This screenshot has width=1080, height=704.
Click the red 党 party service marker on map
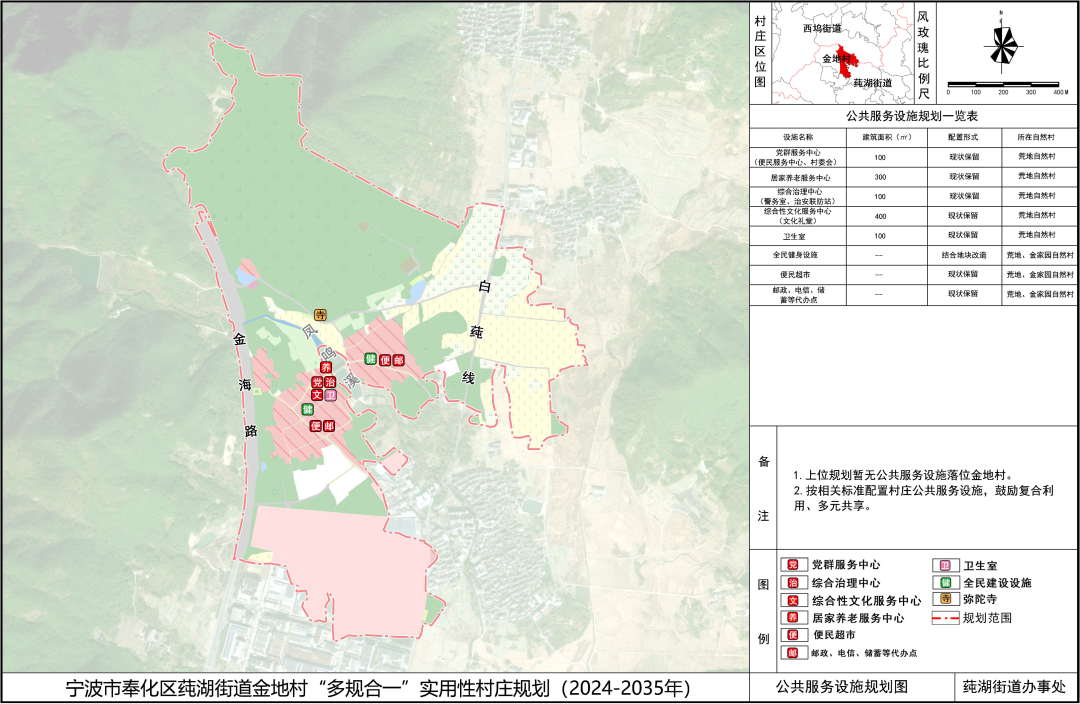317,383
